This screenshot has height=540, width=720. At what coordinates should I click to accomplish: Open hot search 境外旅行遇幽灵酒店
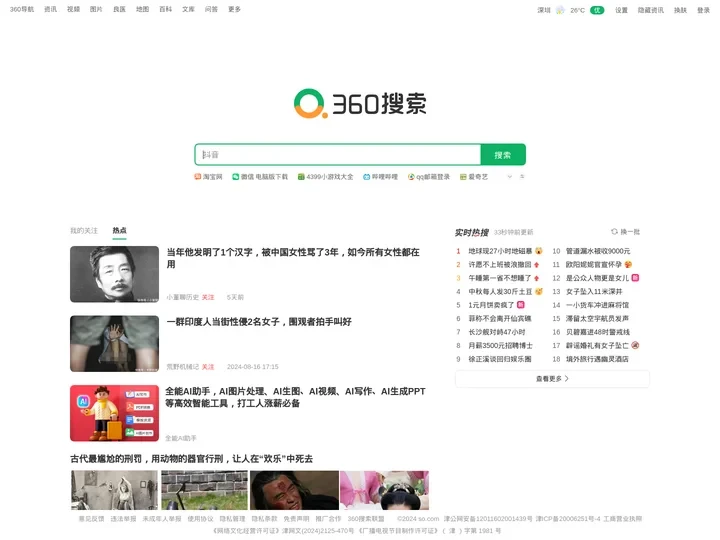[x=597, y=359]
